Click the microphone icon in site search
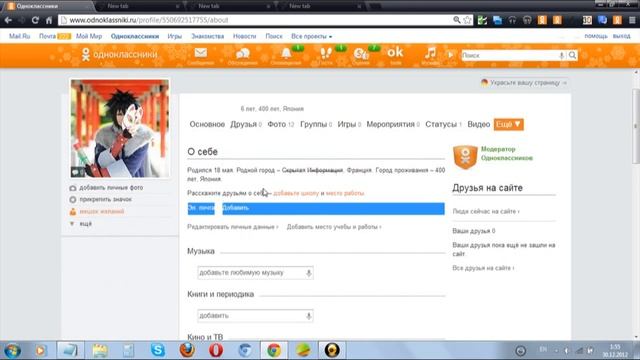Viewport: 640px width, 360px height. tap(562, 56)
